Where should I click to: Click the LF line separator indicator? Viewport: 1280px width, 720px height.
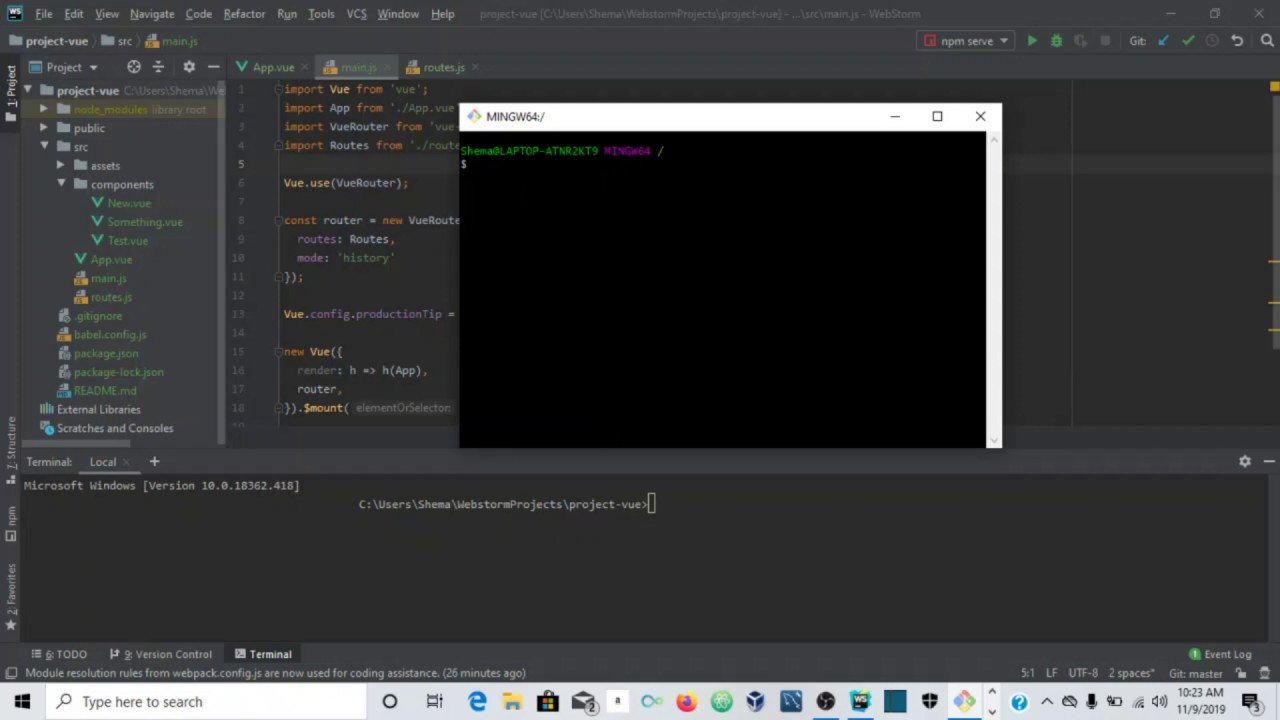1052,673
